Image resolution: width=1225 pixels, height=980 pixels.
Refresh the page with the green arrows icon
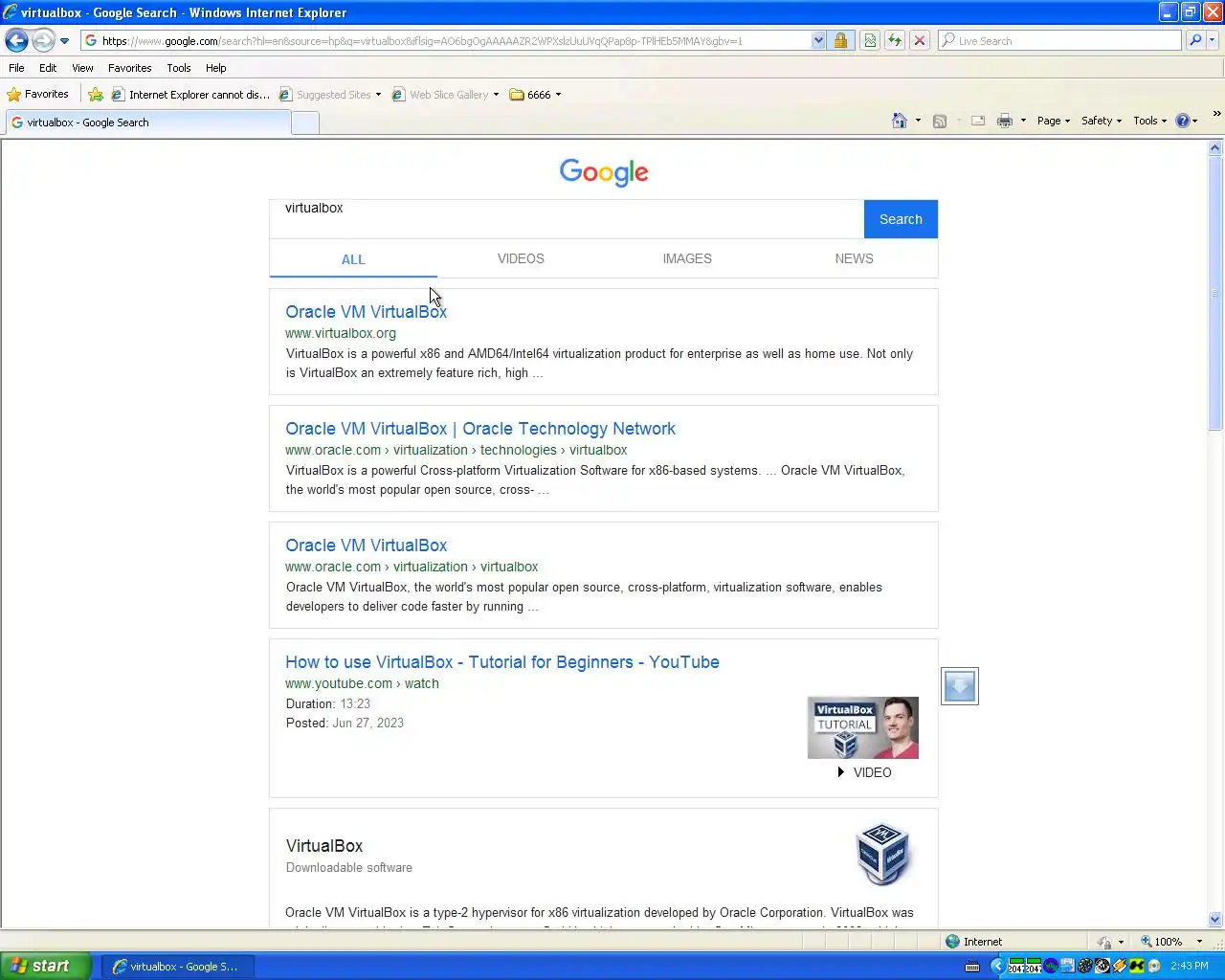(895, 40)
